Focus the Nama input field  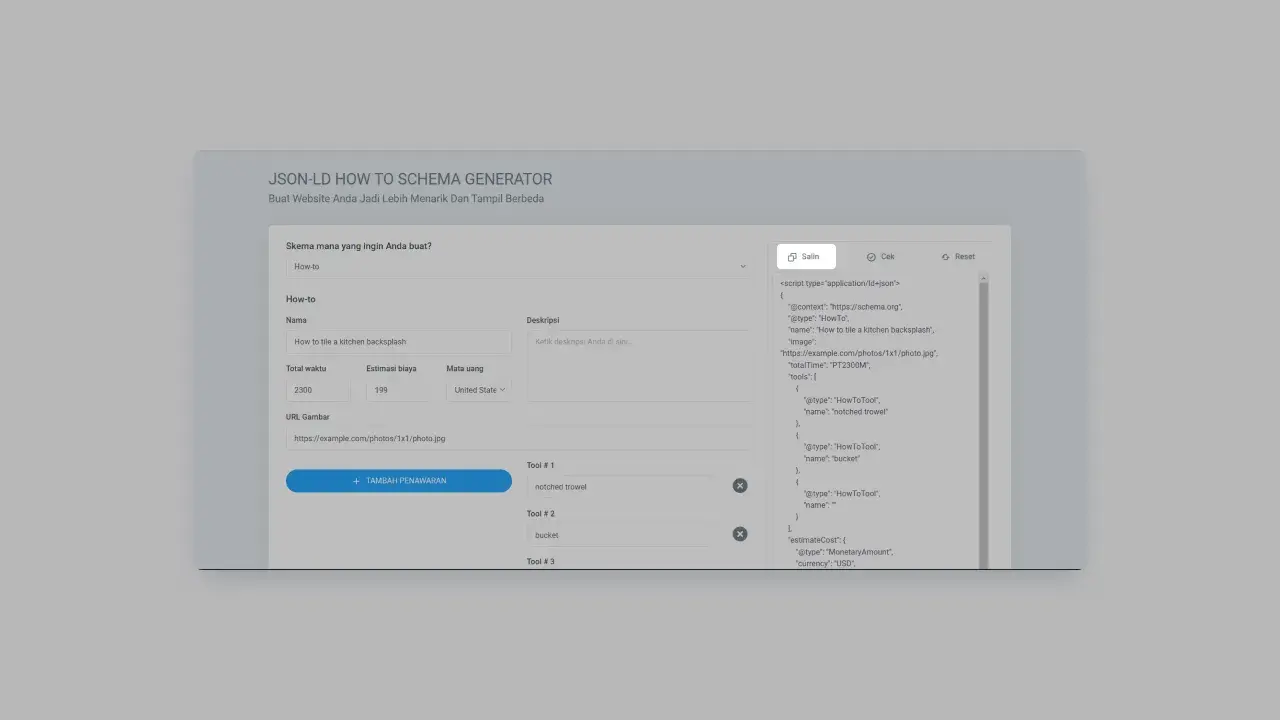tap(398, 342)
